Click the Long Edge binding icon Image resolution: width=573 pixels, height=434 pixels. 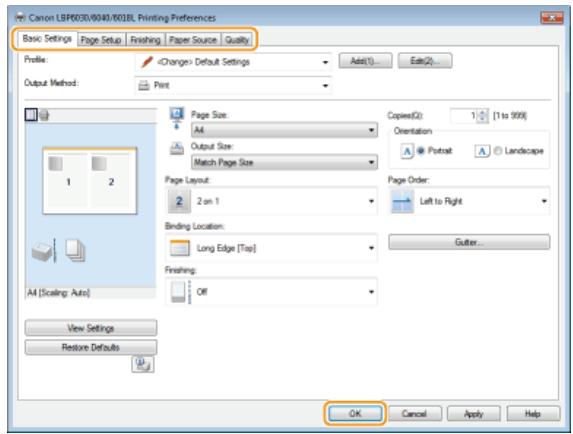pos(180,248)
